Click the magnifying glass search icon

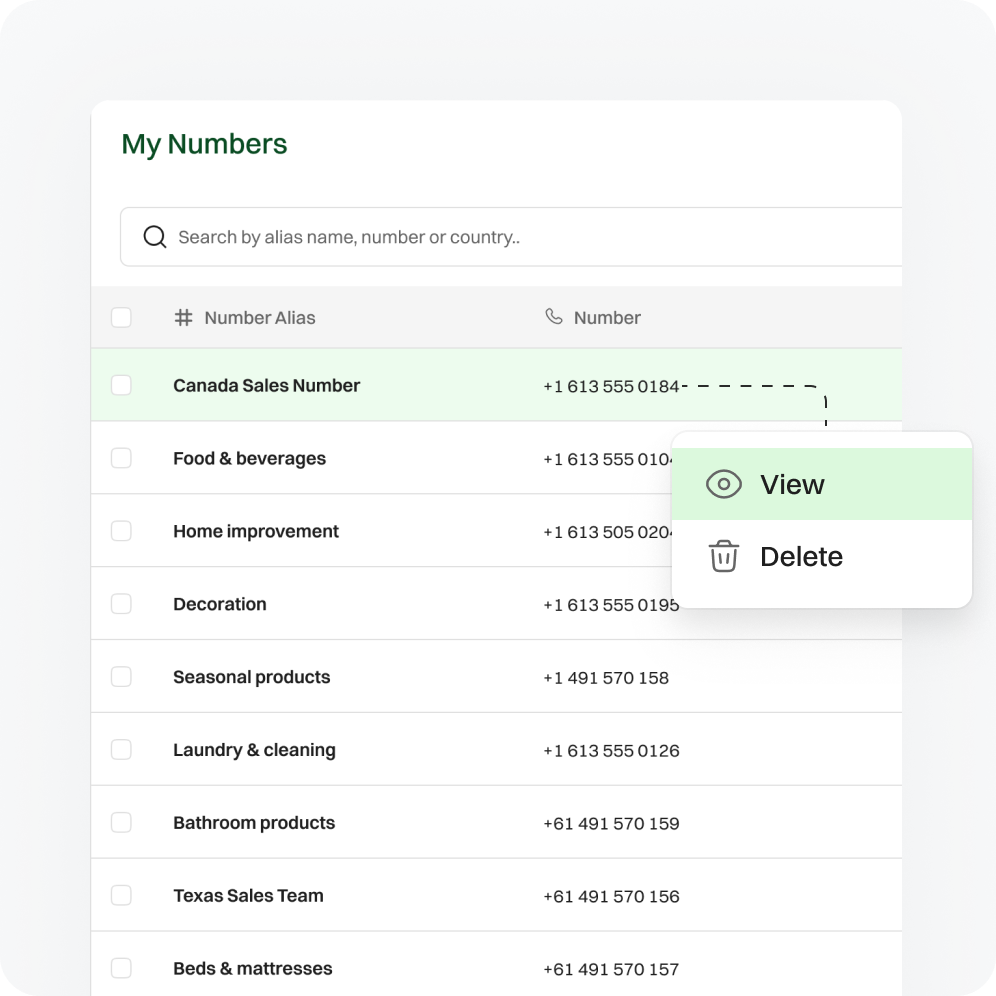[154, 237]
